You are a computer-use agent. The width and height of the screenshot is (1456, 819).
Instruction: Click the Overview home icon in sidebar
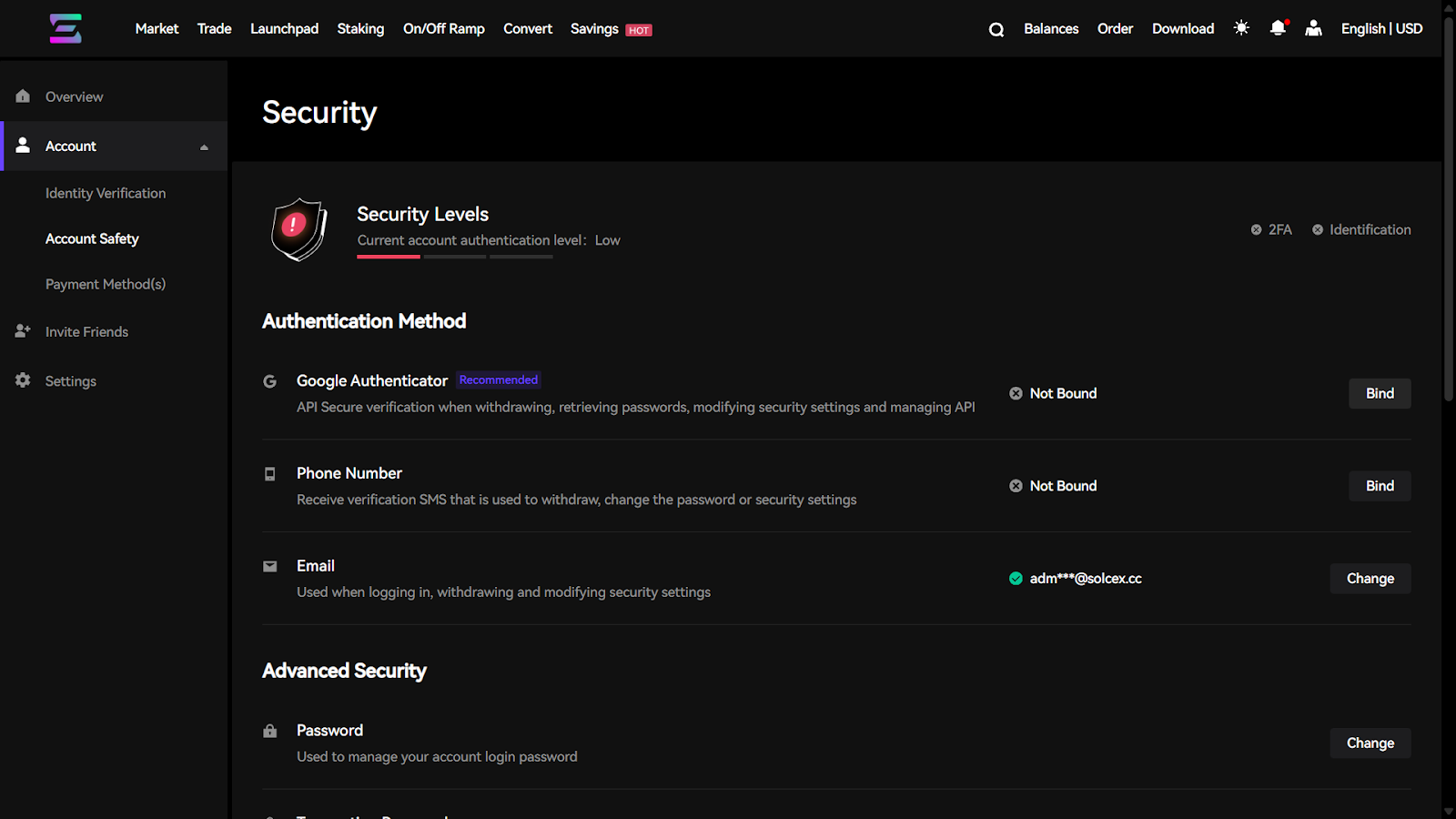[23, 96]
